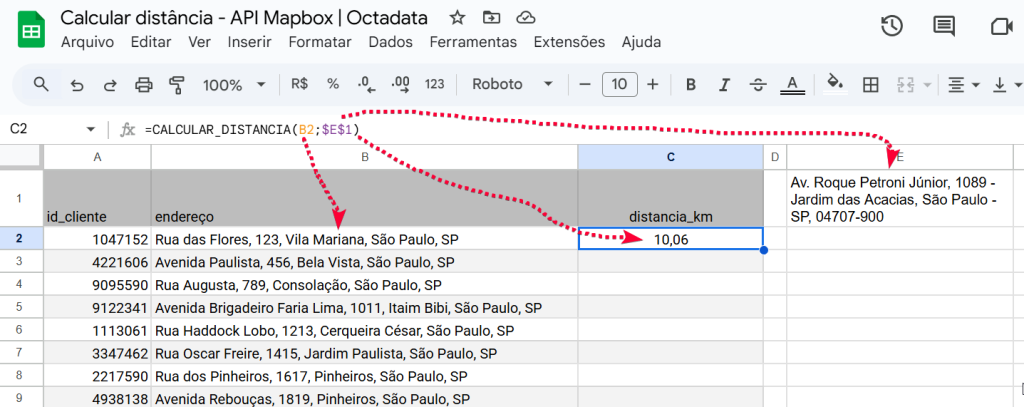Redo the last action

(110, 84)
